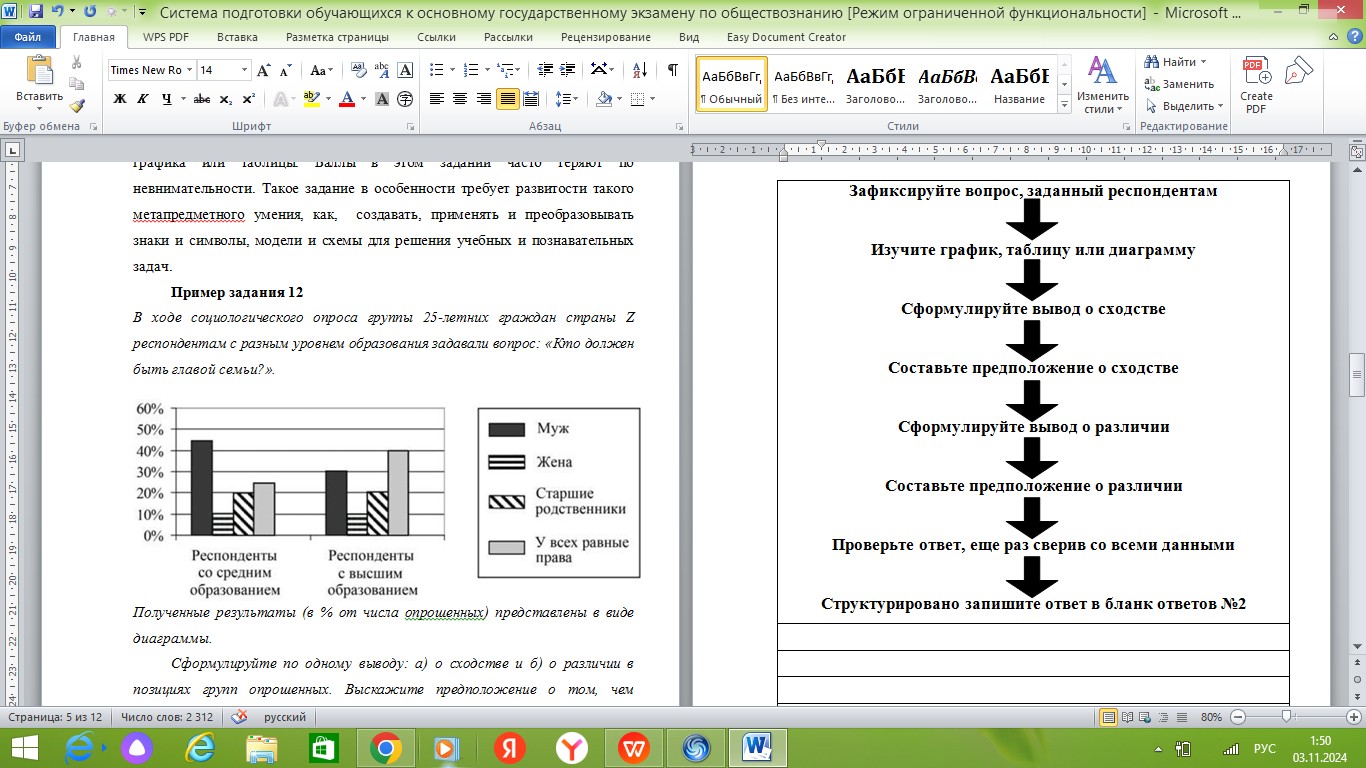Screen dimensions: 1366x768
Task: Increase the paragraph indent
Action: [x=569, y=70]
